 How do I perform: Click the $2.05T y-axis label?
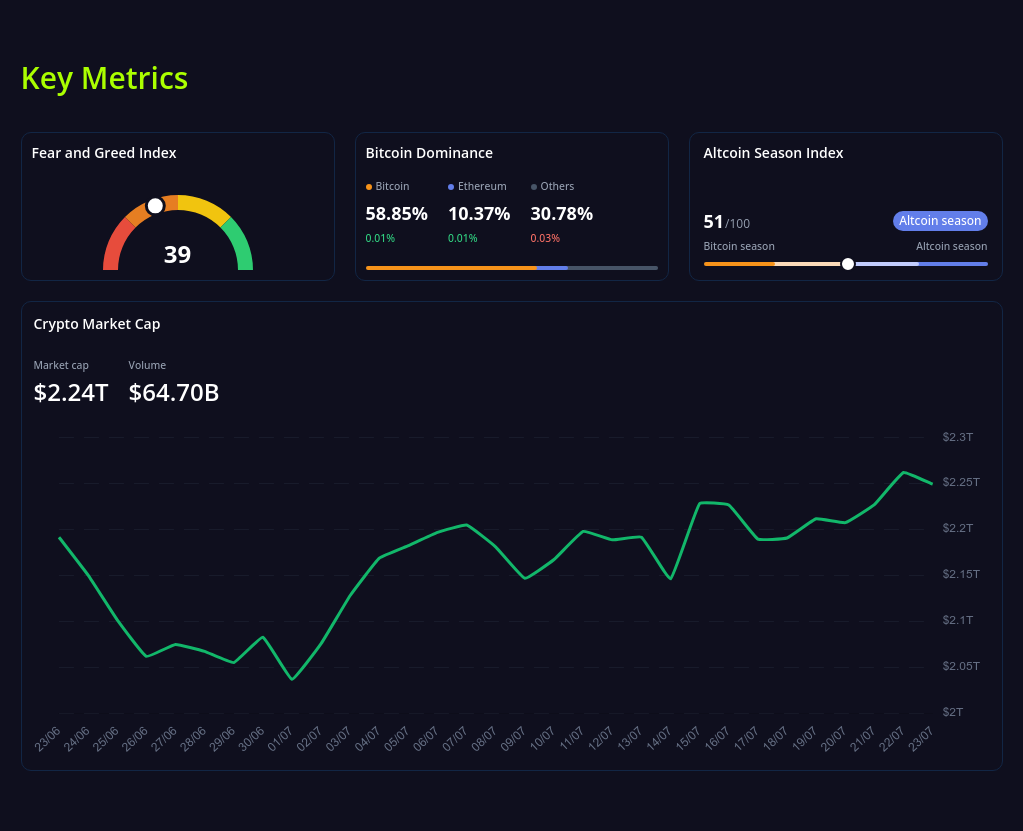961,666
